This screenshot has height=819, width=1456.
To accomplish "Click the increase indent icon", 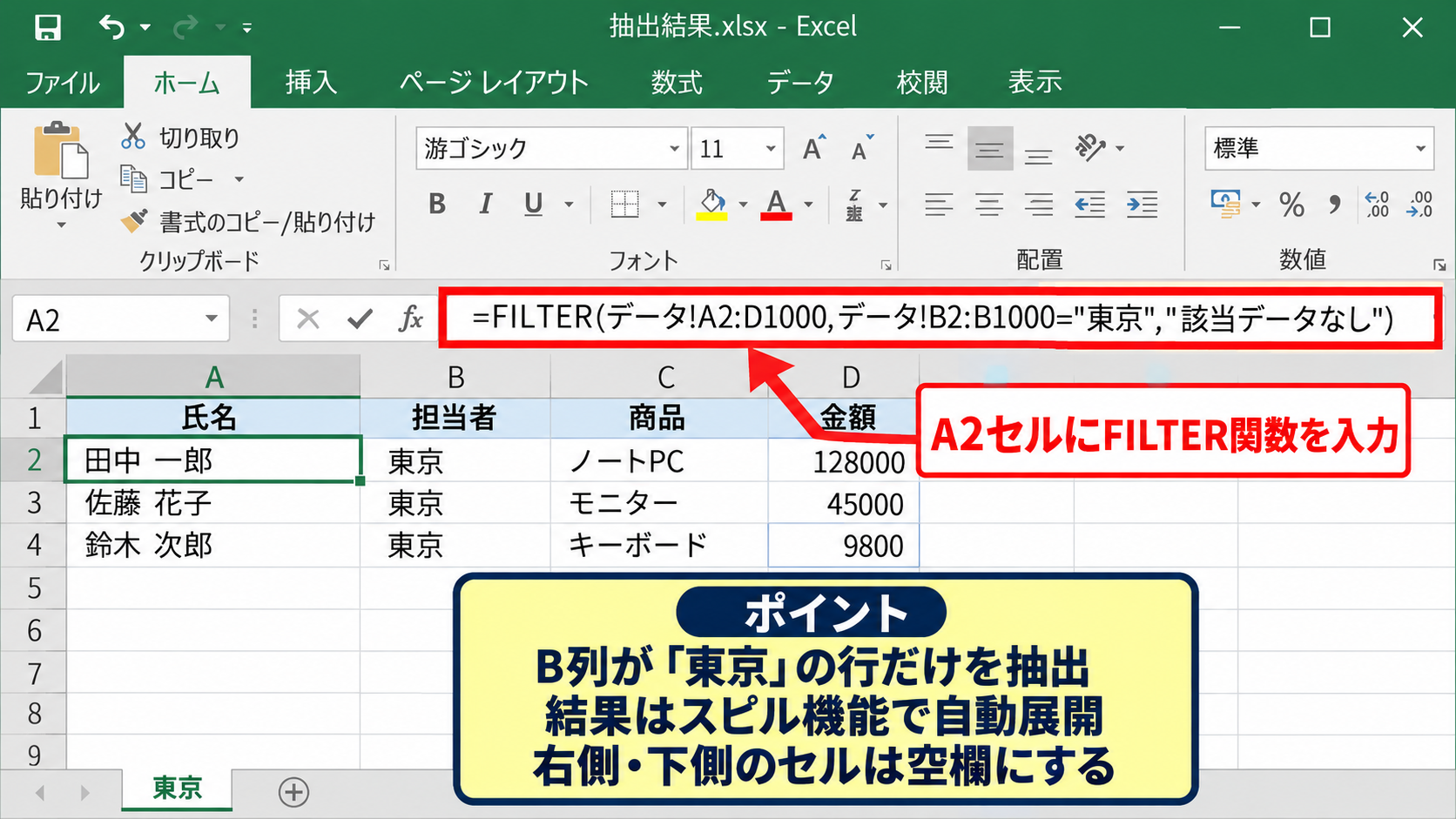I will (1142, 205).
